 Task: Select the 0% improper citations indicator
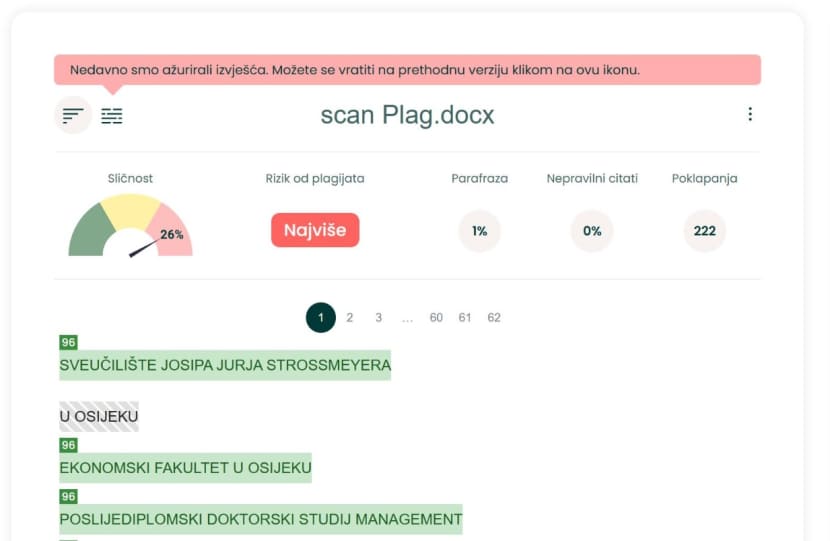[592, 231]
